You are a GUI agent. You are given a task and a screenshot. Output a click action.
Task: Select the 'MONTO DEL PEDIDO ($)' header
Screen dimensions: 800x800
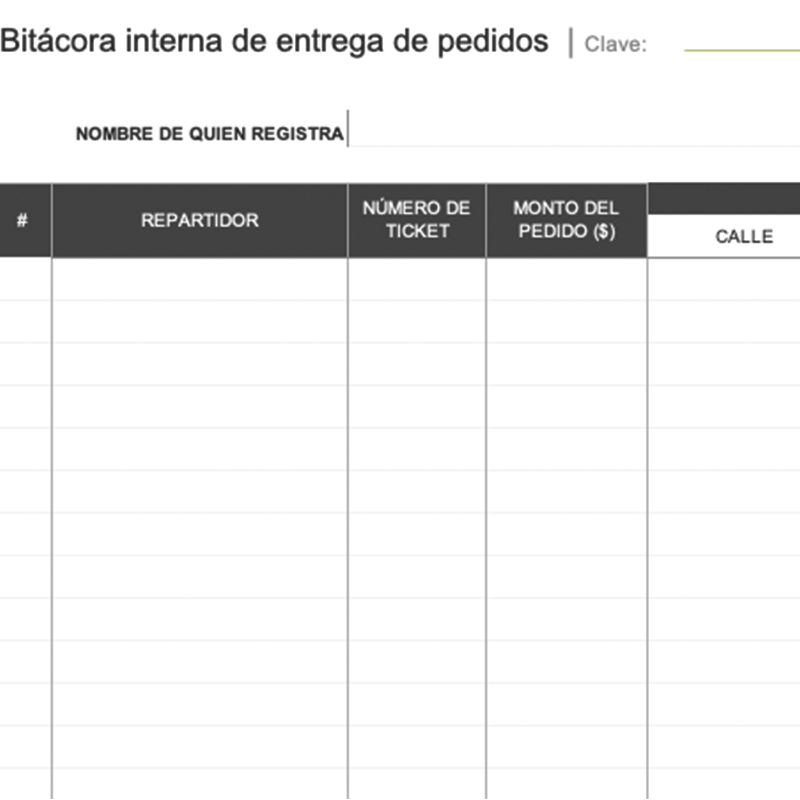tap(566, 220)
